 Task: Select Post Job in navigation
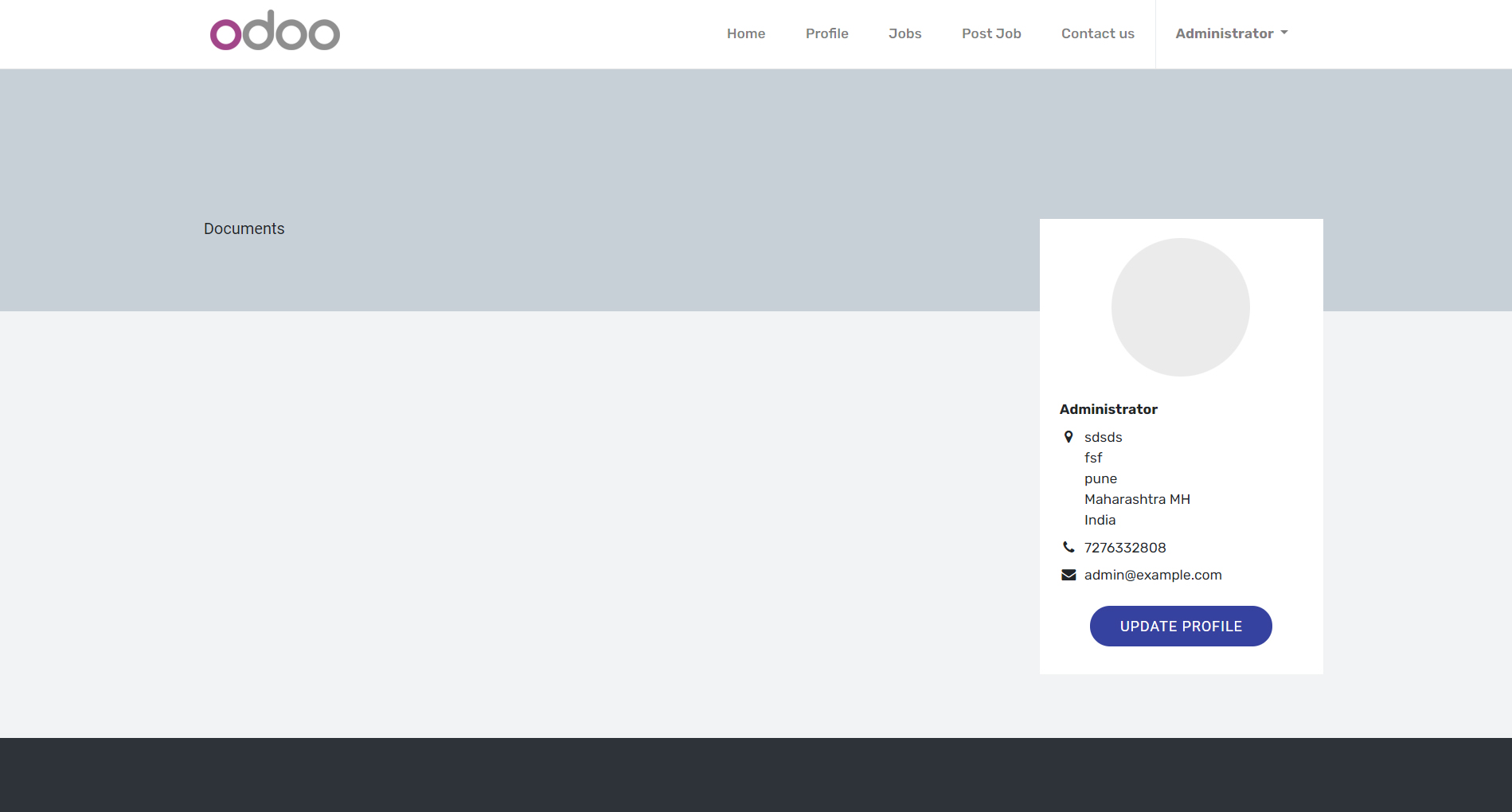(x=990, y=33)
